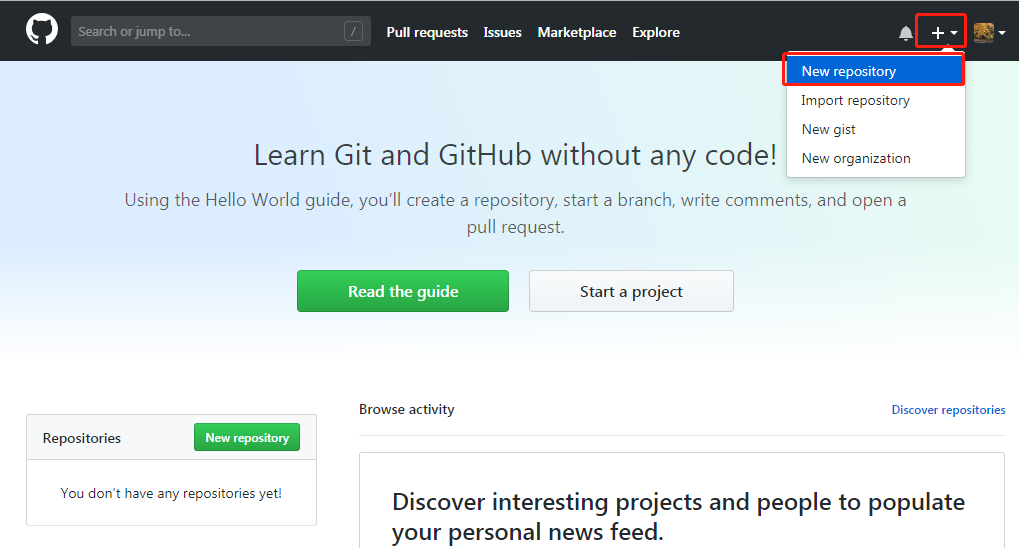Image resolution: width=1019 pixels, height=548 pixels.
Task: Click the Hello World guide description paragraph
Action: tap(515, 213)
